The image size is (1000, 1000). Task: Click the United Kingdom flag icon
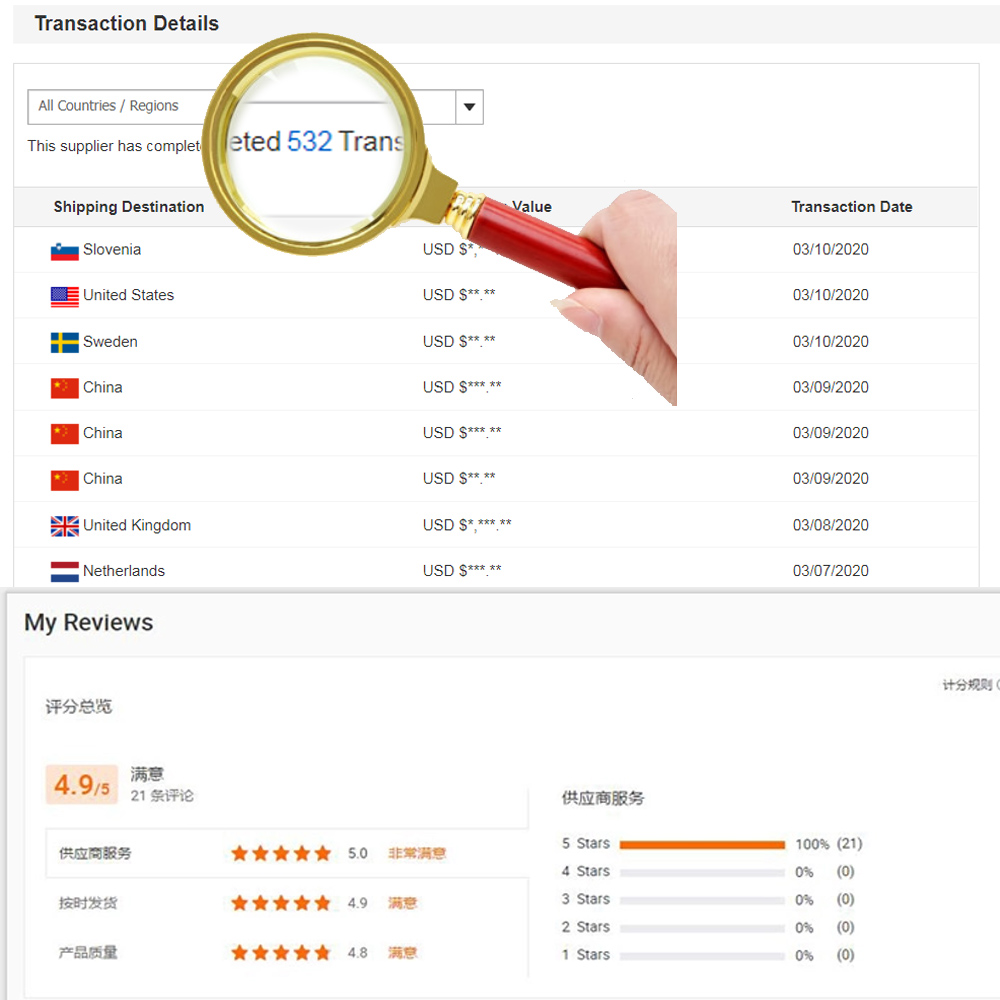coord(64,526)
